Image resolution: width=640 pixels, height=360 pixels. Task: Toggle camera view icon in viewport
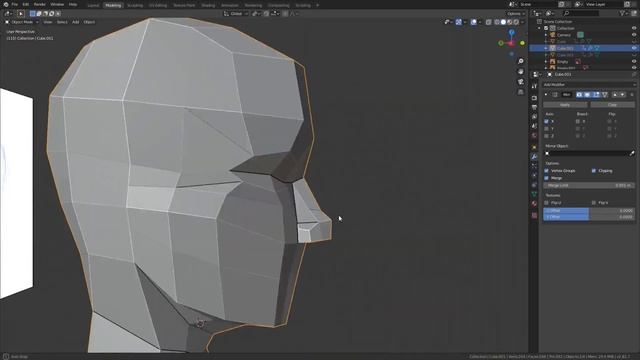pyautogui.click(x=521, y=82)
